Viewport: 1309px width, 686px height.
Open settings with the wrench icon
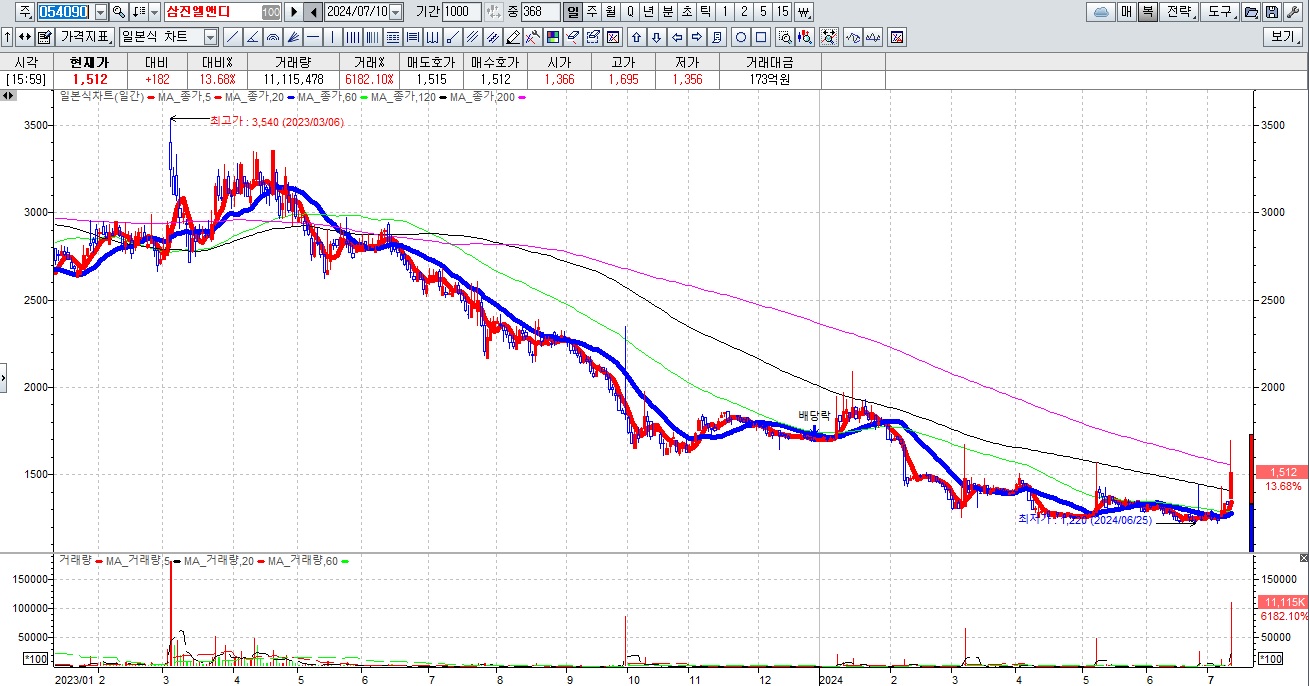[1293, 12]
